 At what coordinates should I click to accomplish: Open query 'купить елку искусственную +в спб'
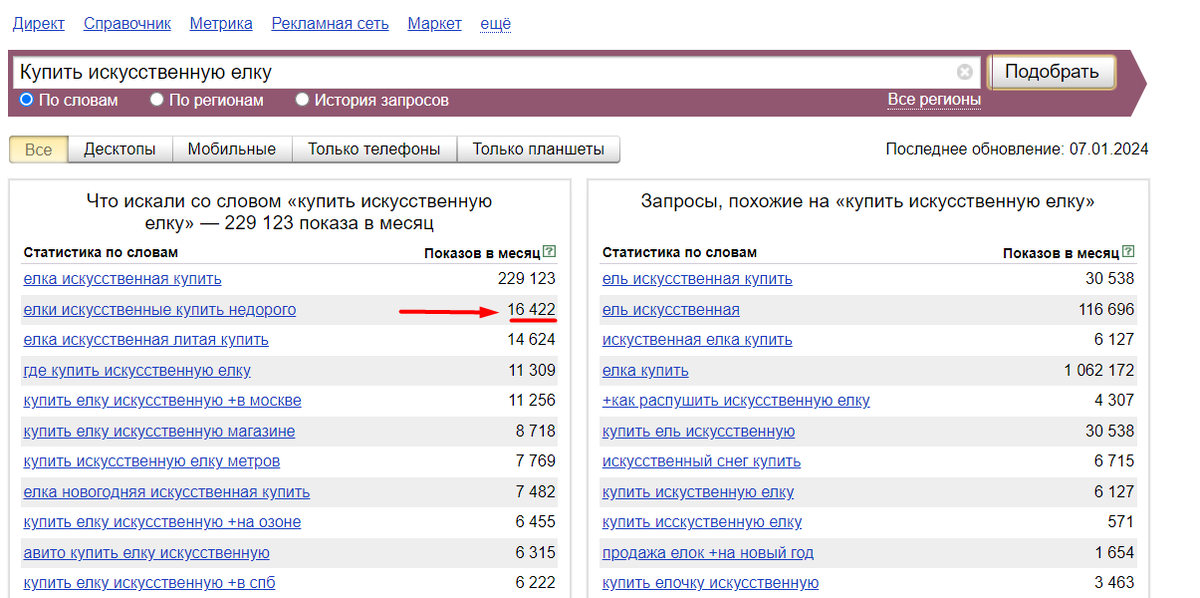pyautogui.click(x=149, y=583)
